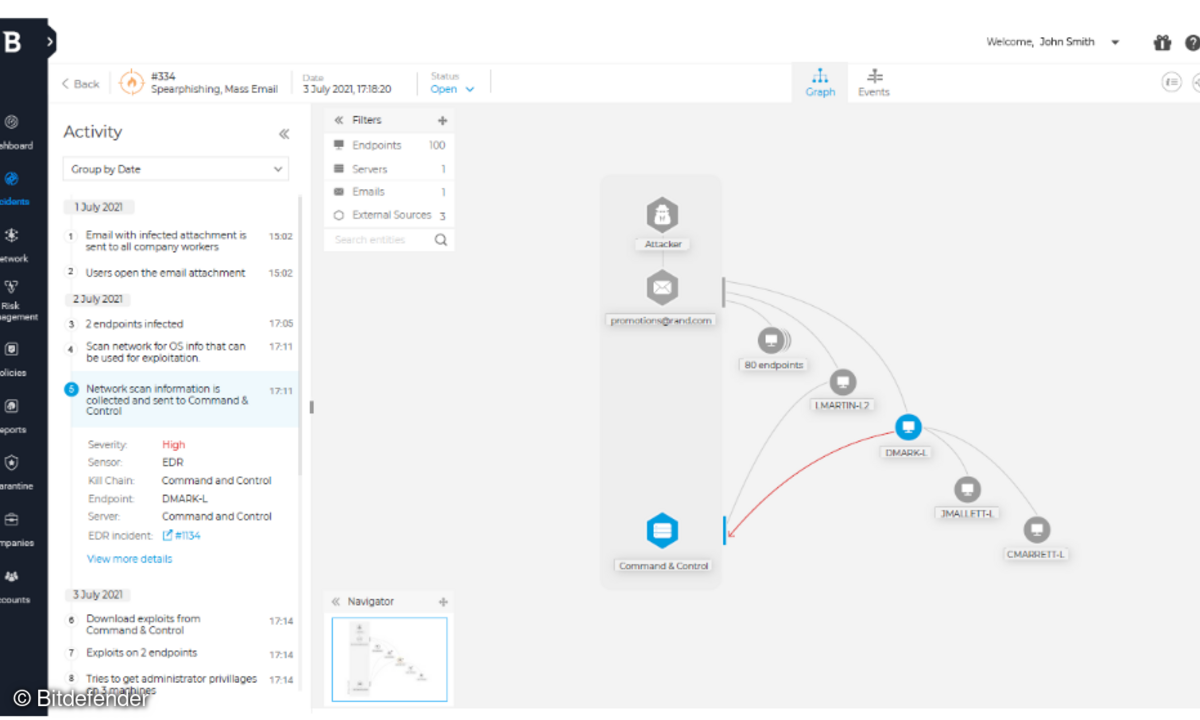This screenshot has height=720, width=1200.
Task: Click the 2 July 2021 date group
Action: click(99, 299)
